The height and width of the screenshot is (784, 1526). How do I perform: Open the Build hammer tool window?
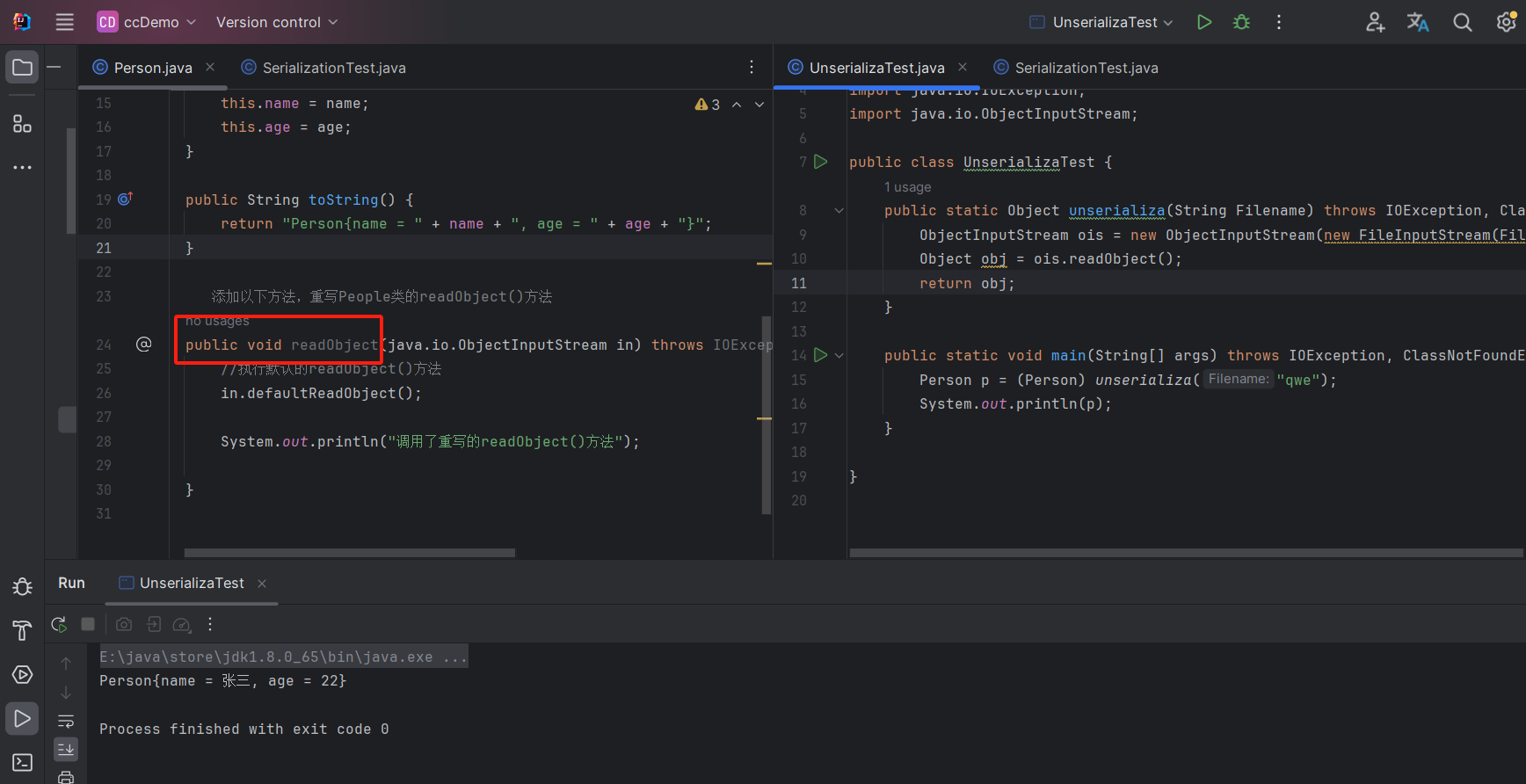point(22,630)
